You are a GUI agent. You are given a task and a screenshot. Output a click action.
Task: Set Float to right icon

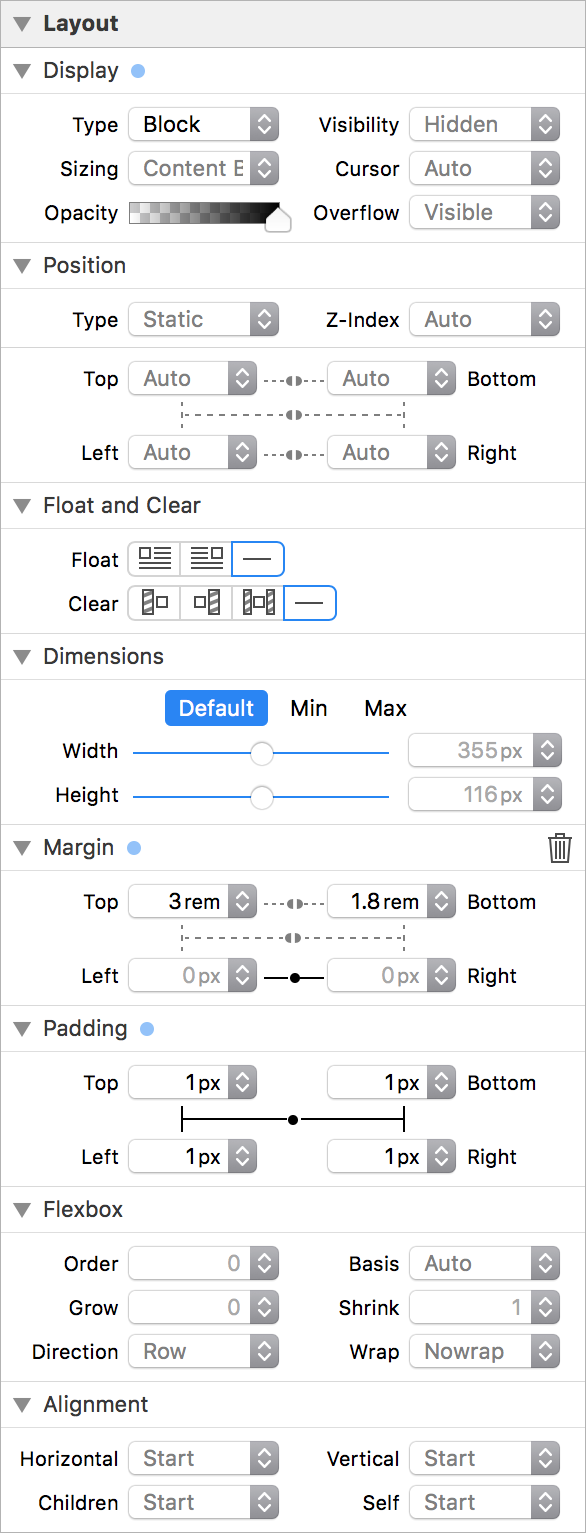tap(206, 559)
